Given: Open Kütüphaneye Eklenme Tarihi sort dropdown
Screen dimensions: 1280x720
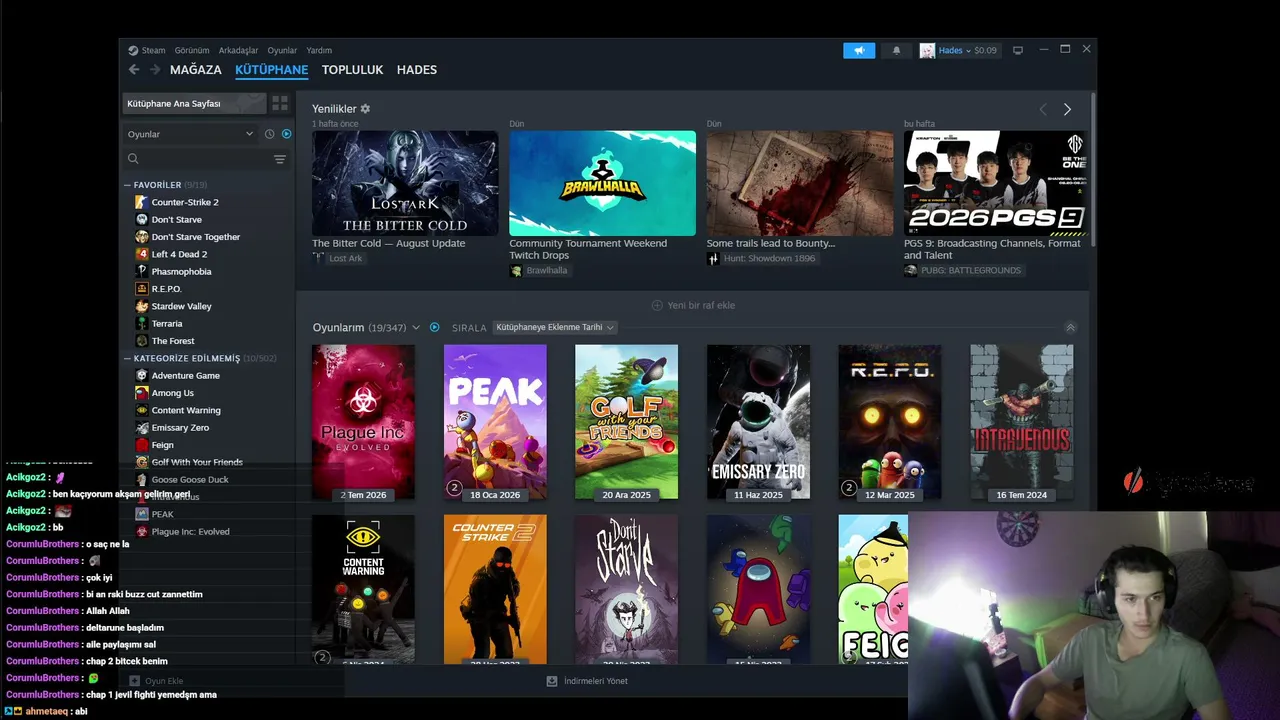Looking at the screenshot, I should pyautogui.click(x=555, y=328).
